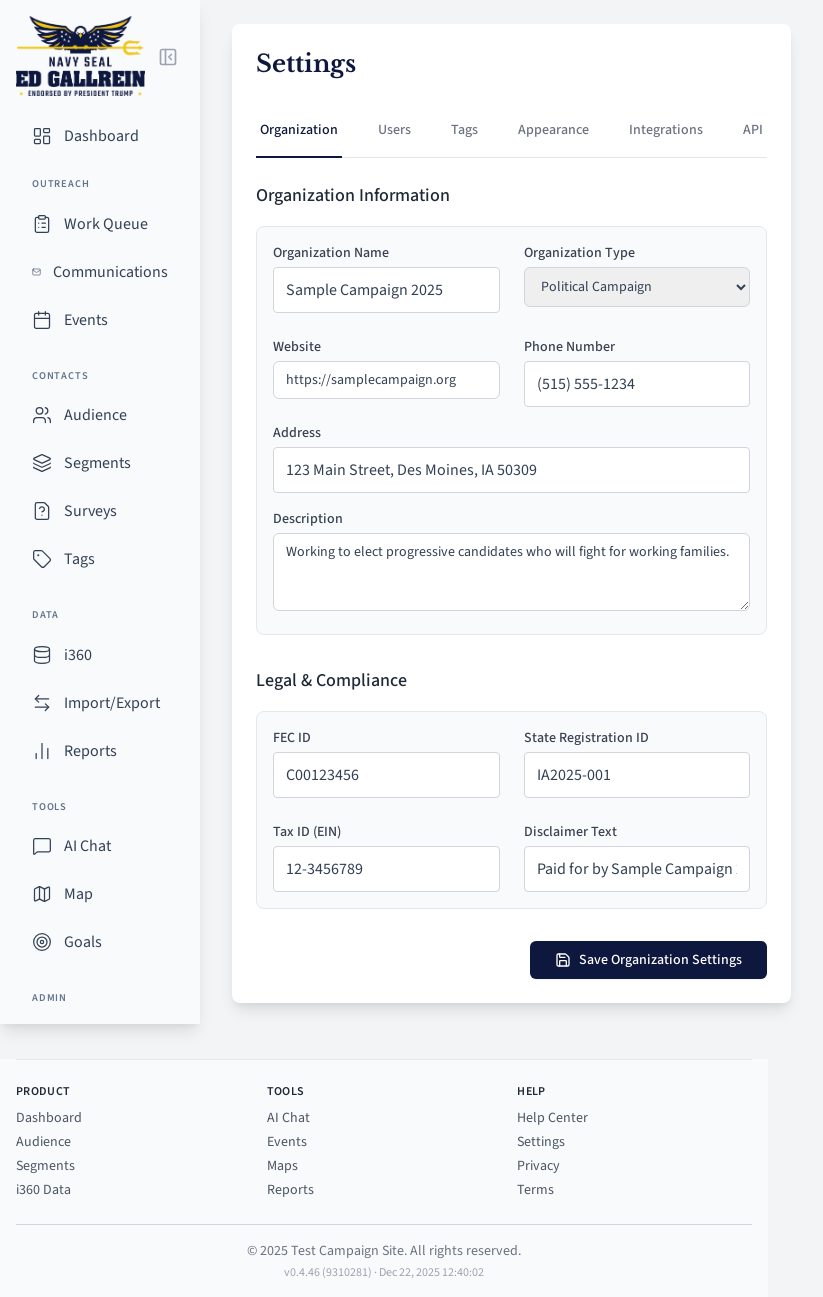The height and width of the screenshot is (1297, 823).
Task: Click the Events calendar icon
Action: pos(42,320)
